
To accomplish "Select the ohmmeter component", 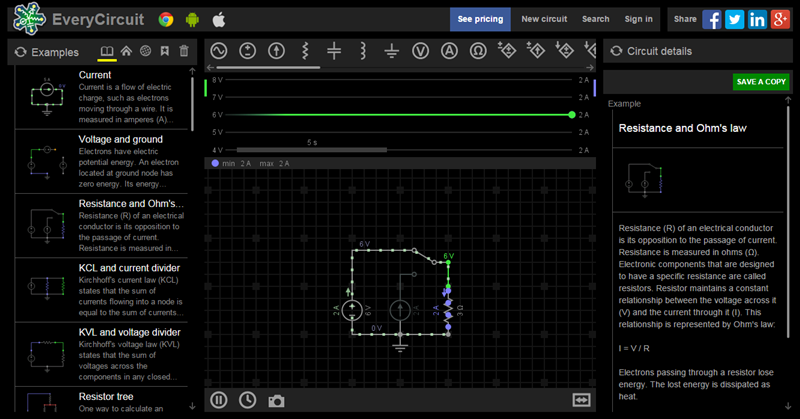I will (x=479, y=50).
